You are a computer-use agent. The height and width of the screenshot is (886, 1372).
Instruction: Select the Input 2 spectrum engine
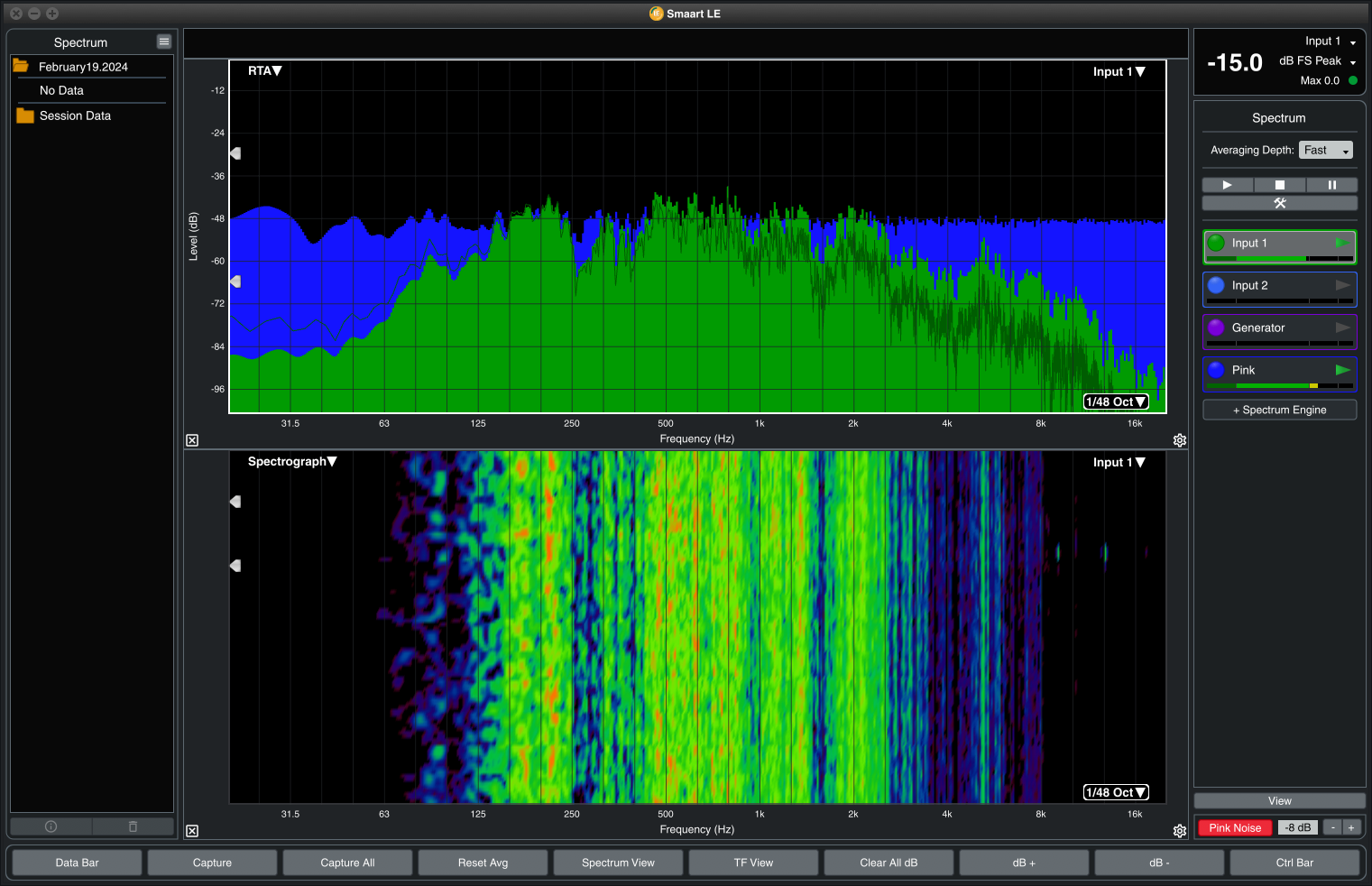click(1279, 289)
